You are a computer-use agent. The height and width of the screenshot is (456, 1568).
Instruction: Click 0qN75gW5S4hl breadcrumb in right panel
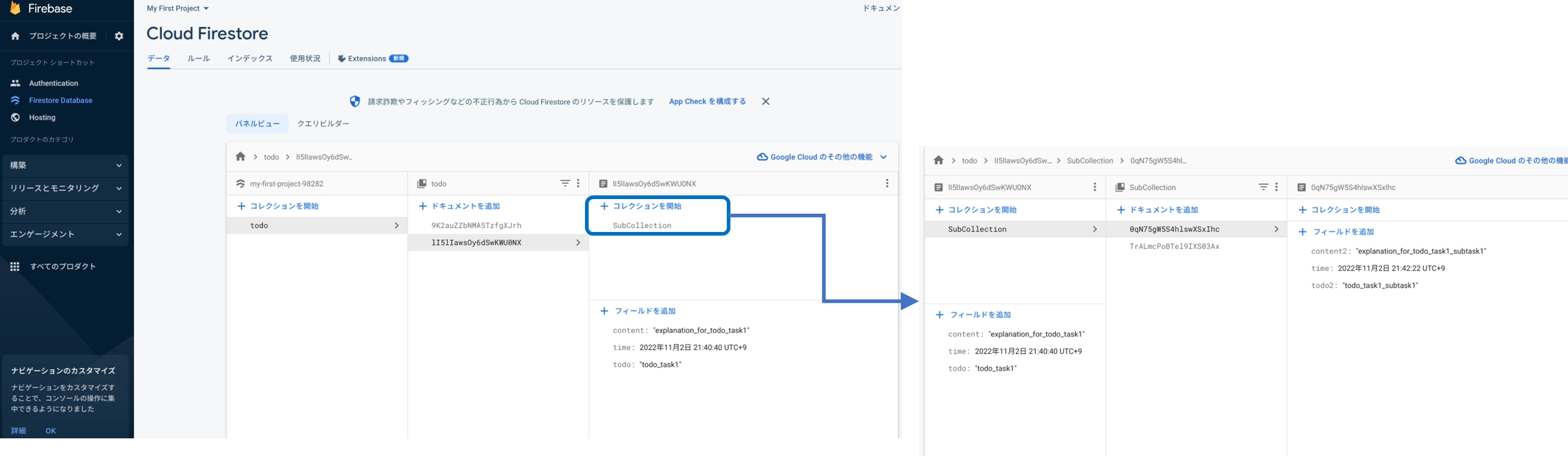click(1158, 161)
